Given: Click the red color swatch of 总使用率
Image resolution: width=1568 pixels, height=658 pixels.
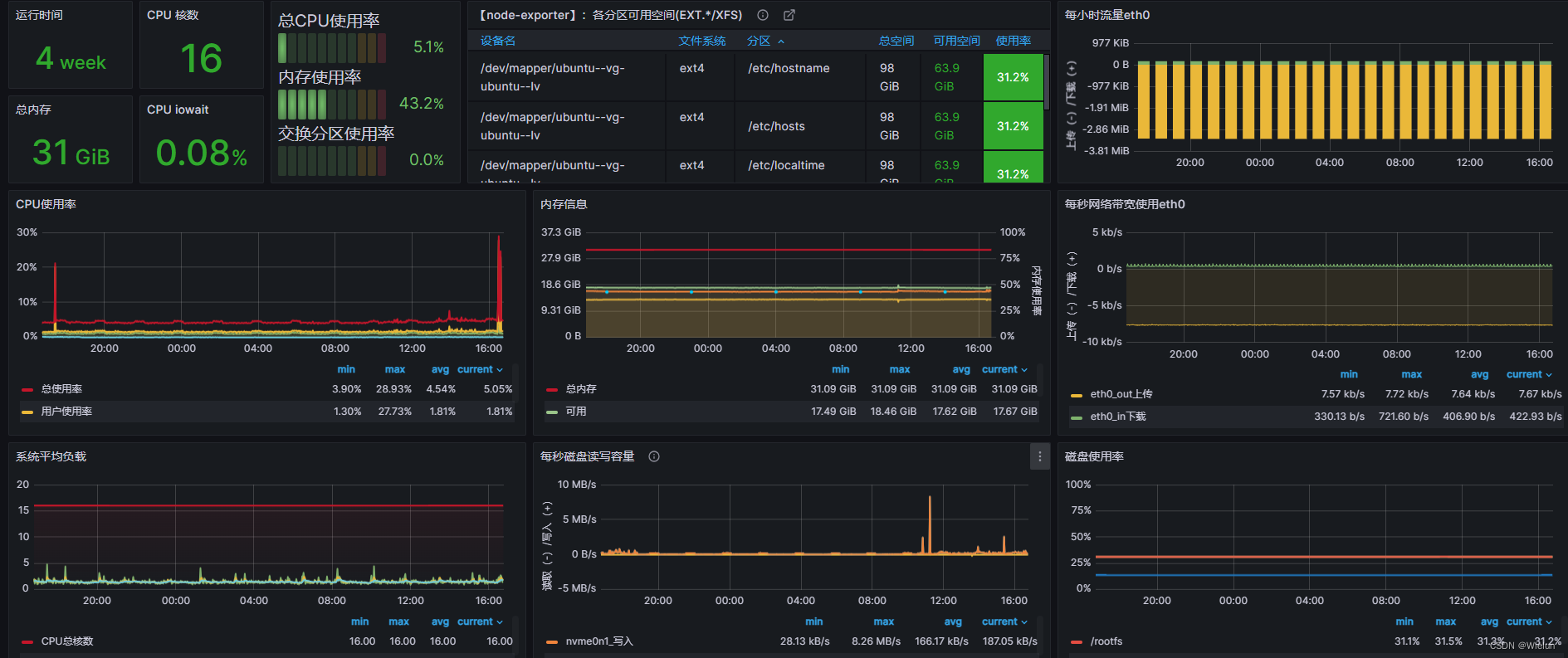Looking at the screenshot, I should [27, 389].
